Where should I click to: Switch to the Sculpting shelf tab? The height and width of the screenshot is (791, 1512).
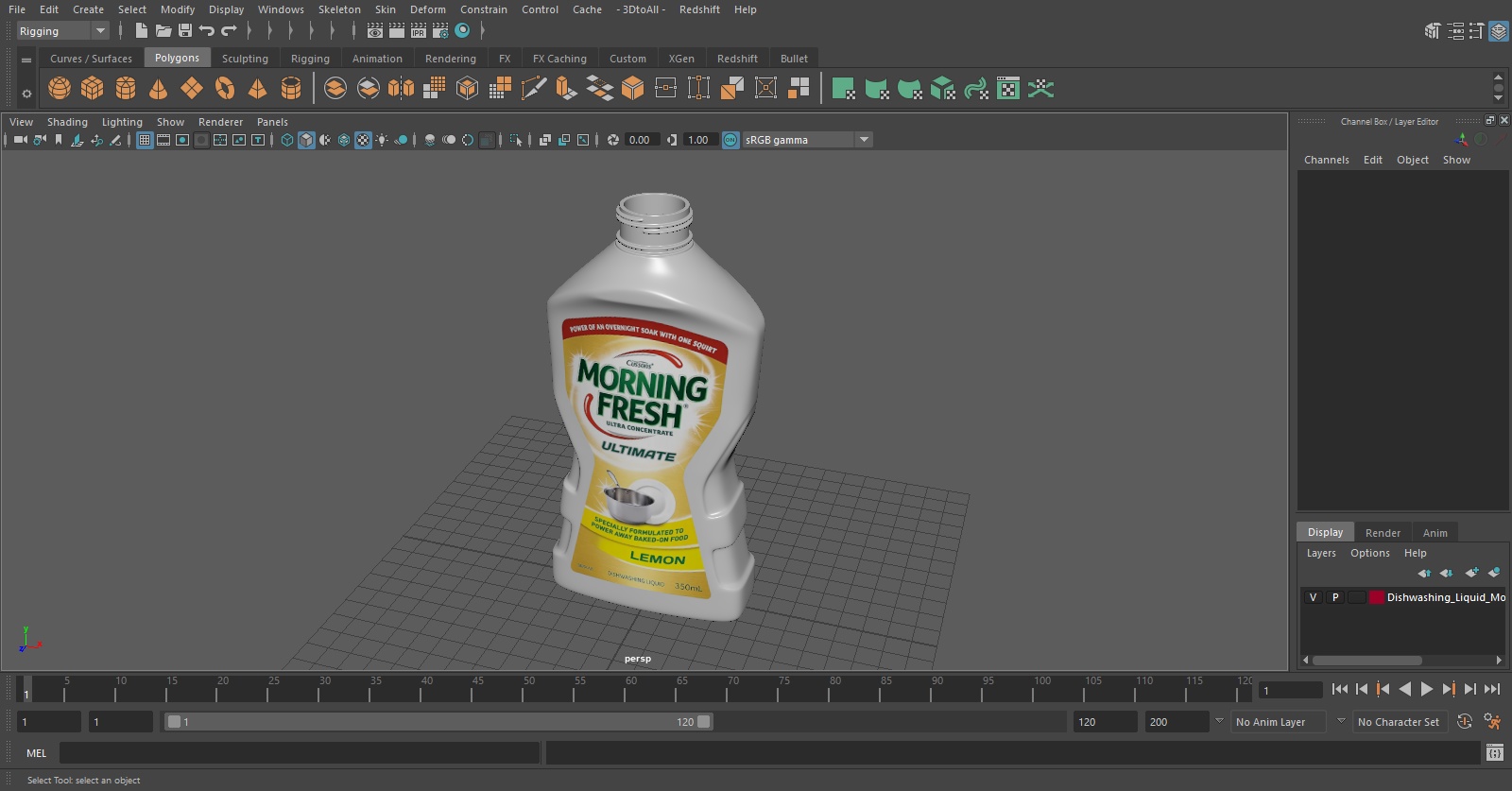coord(245,59)
